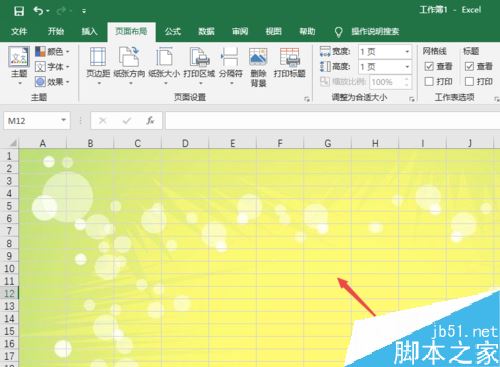Open 调整为合适大小 dialog launcher
Image resolution: width=500 pixels, height=367 pixels.
412,99
